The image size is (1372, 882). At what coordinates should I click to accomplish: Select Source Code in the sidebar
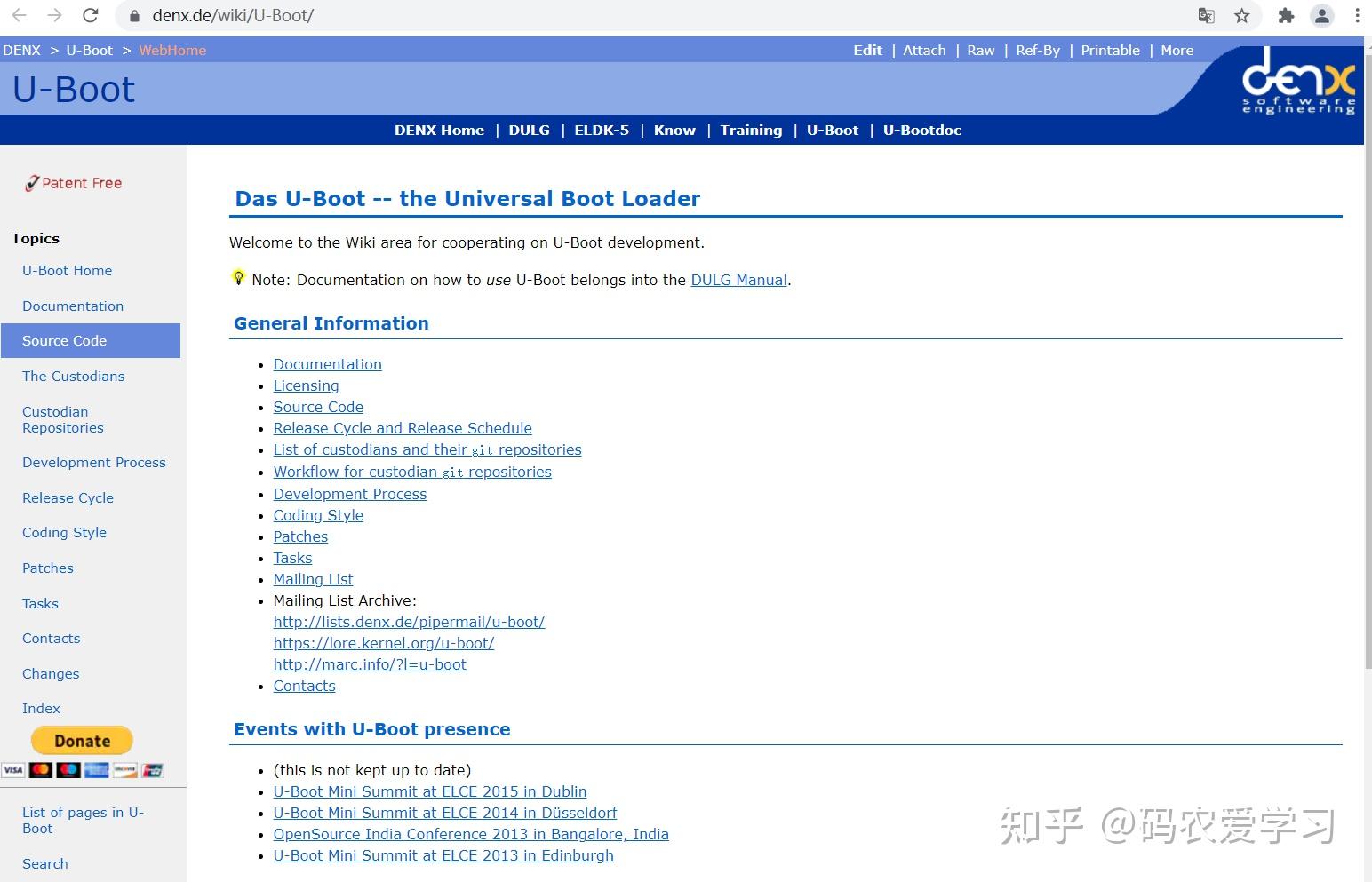click(64, 340)
